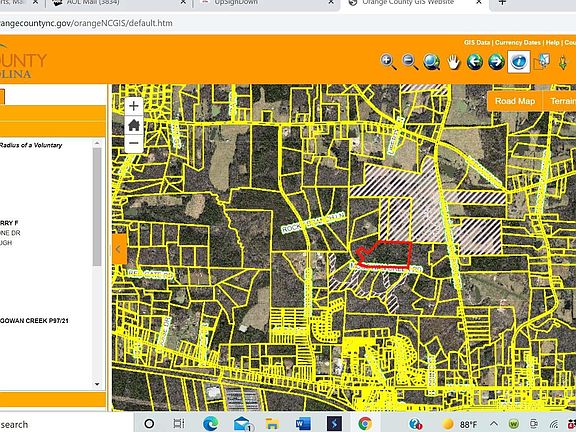Go to previous map extent arrow
The image size is (576, 432).
click(475, 61)
